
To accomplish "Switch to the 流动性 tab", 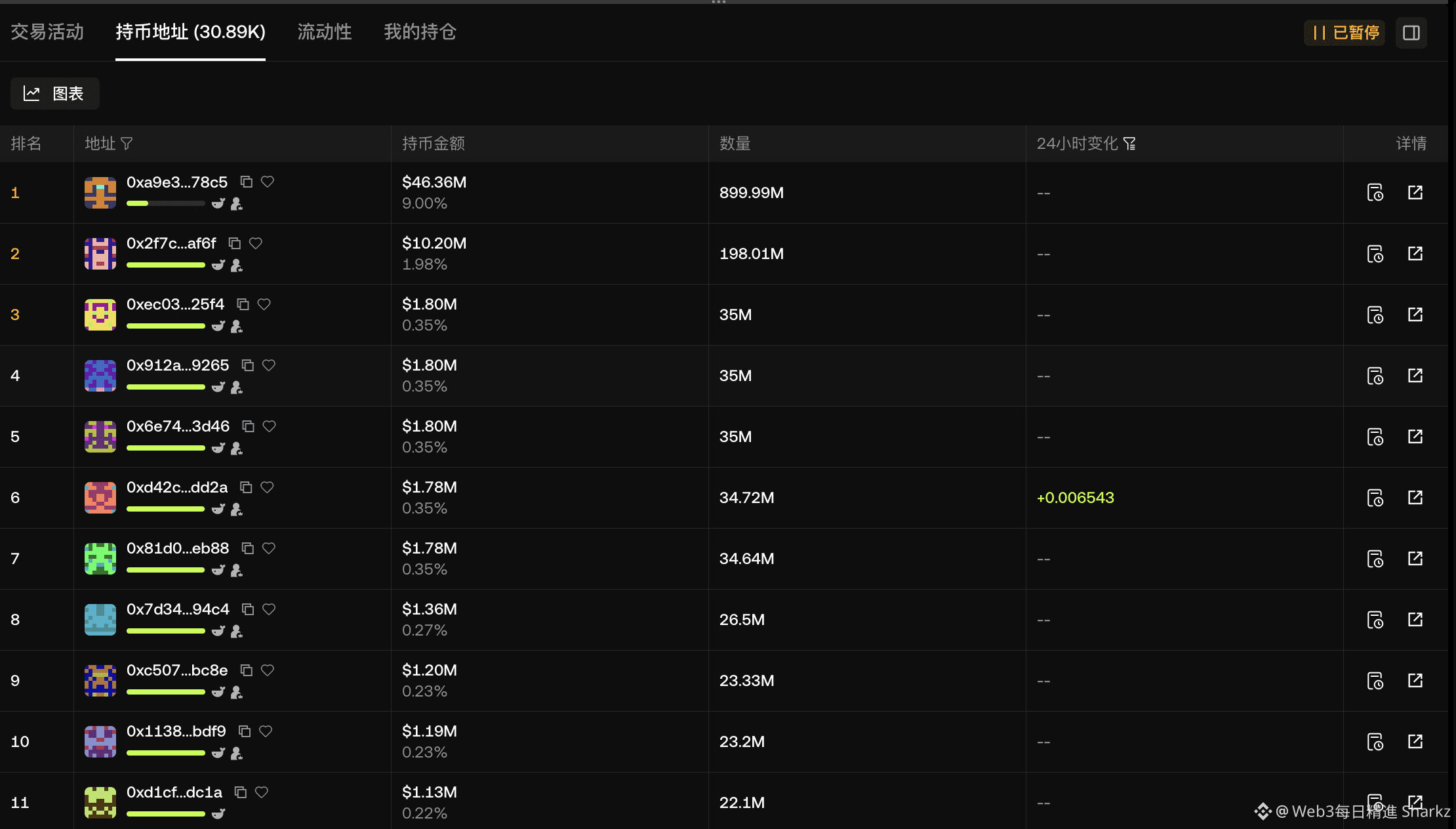I will coord(325,31).
